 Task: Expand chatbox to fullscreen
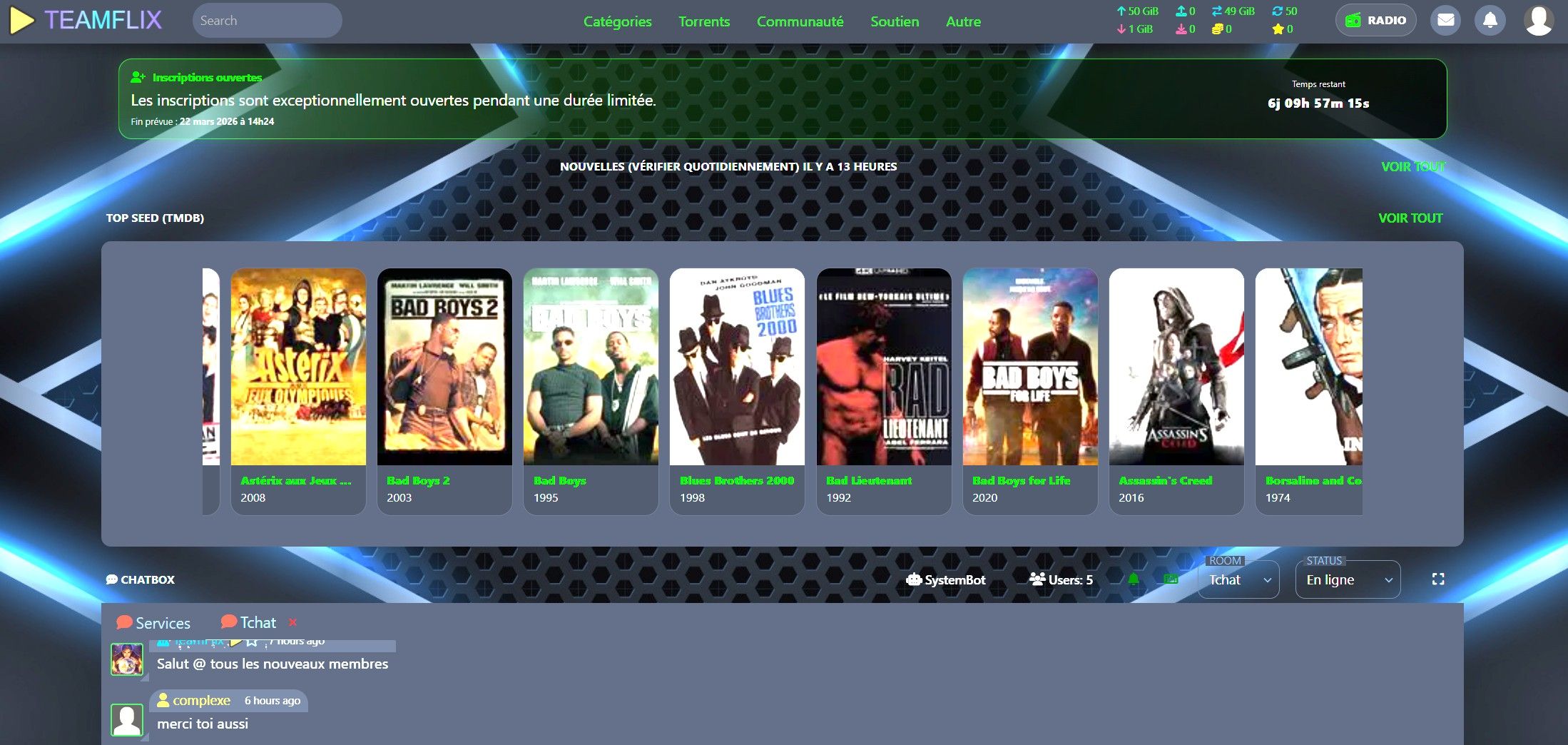pos(1438,579)
